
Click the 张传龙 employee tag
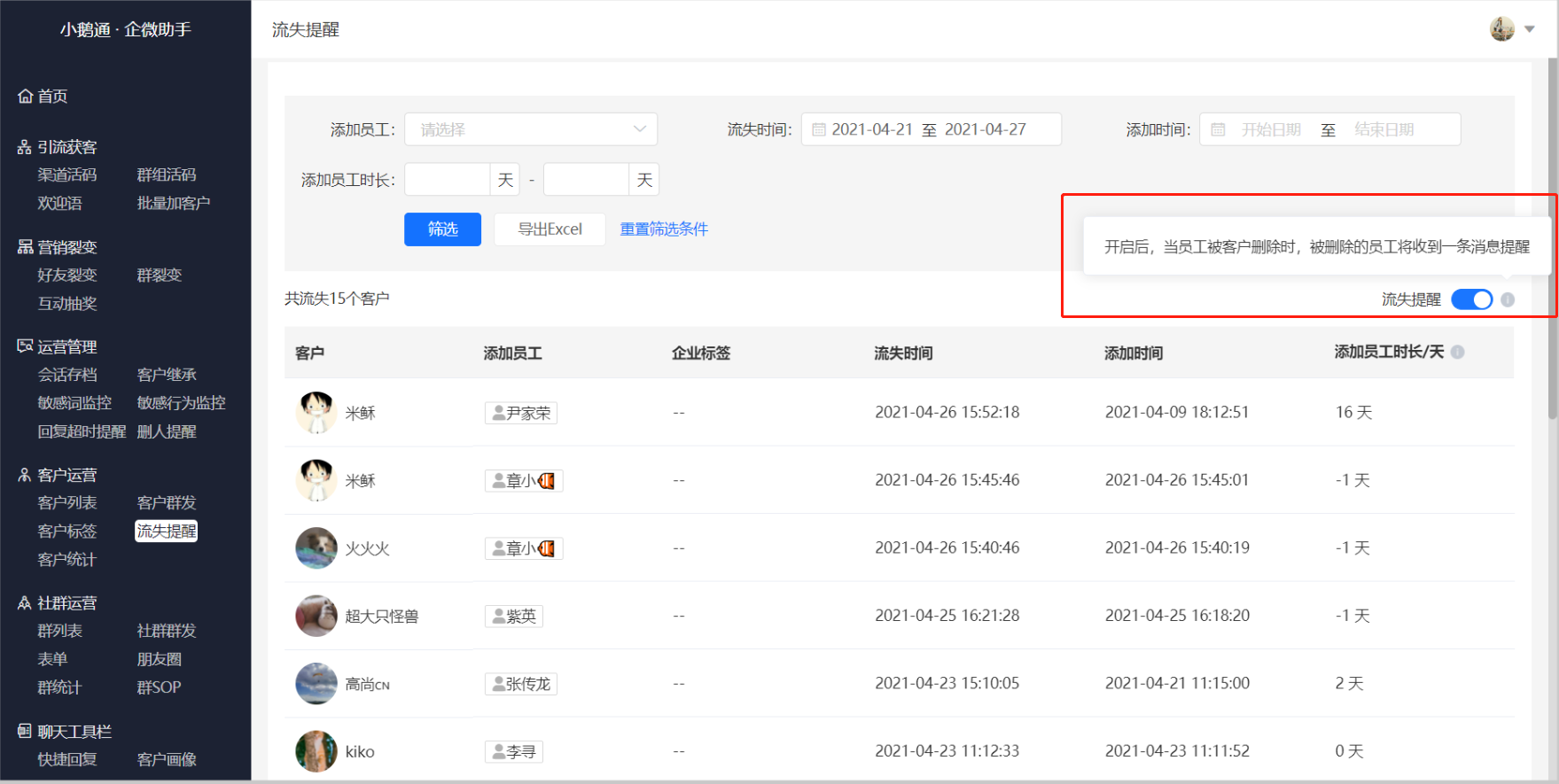(521, 684)
